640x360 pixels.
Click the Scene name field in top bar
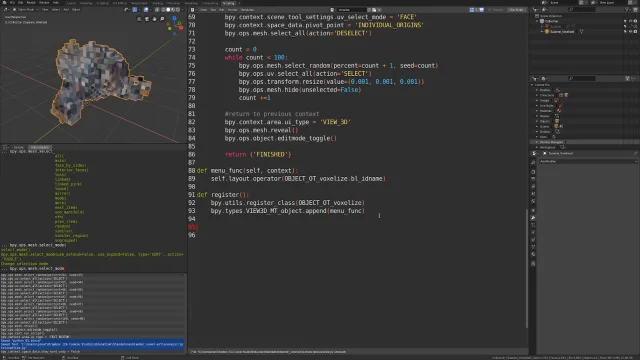pyautogui.click(x=563, y=2)
